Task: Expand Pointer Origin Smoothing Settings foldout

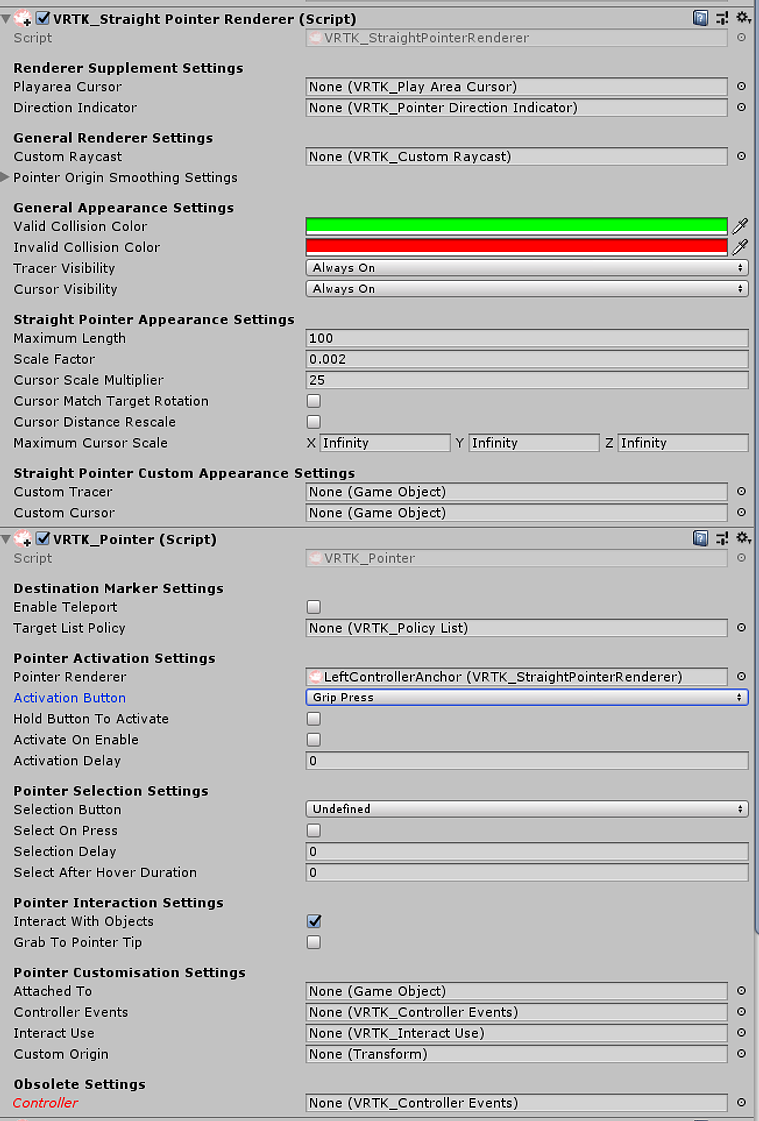Action: (x=6, y=177)
